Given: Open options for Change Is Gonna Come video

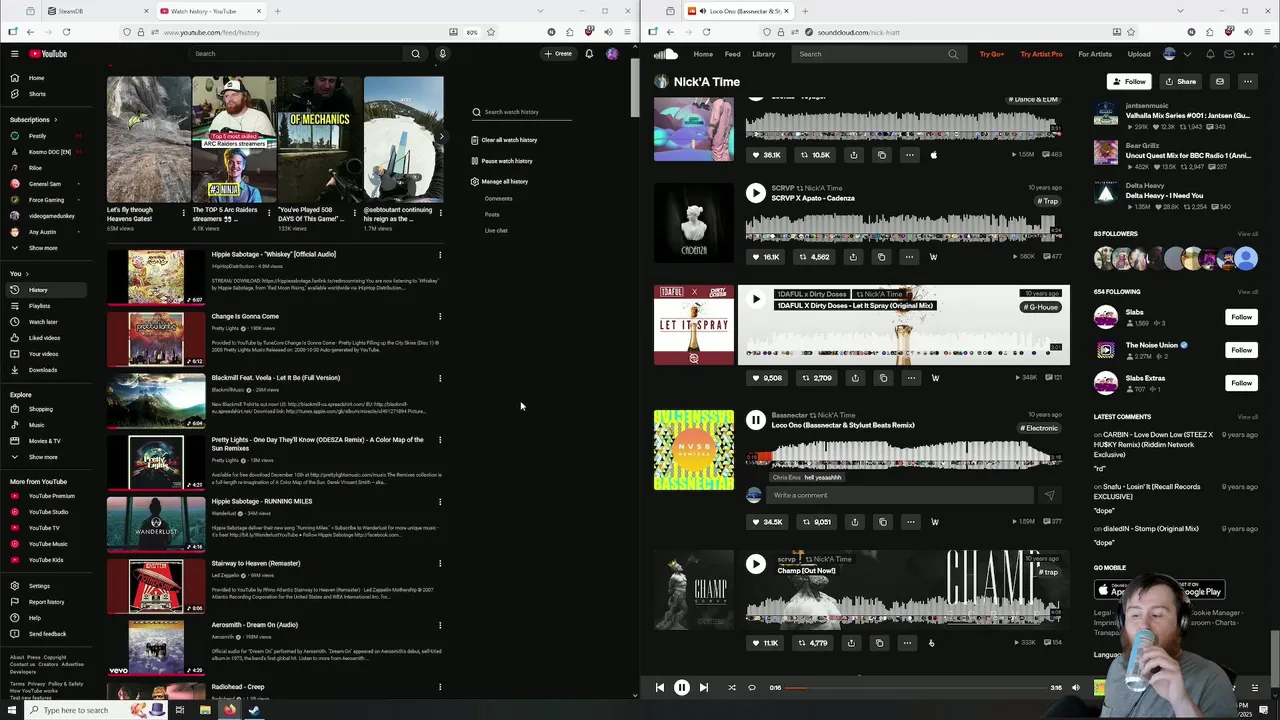Looking at the screenshot, I should pyautogui.click(x=440, y=317).
